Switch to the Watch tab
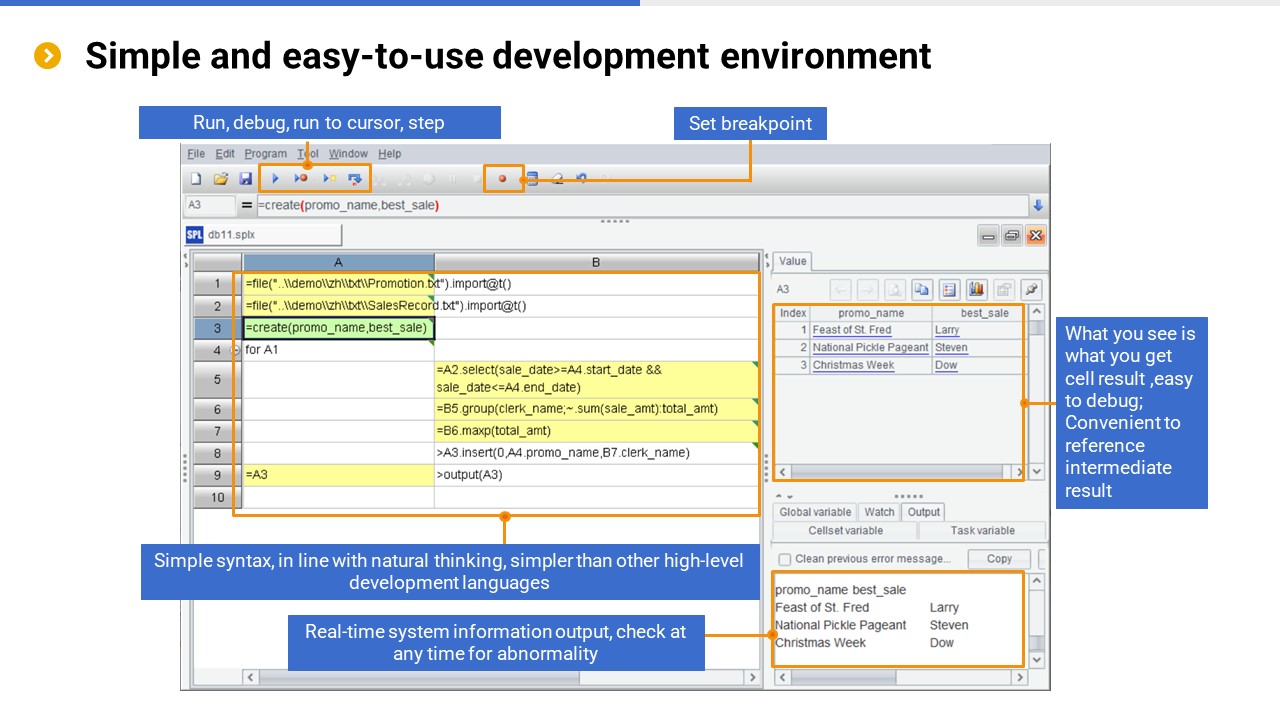Screen dimensions: 1280x720 pyautogui.click(x=879, y=512)
